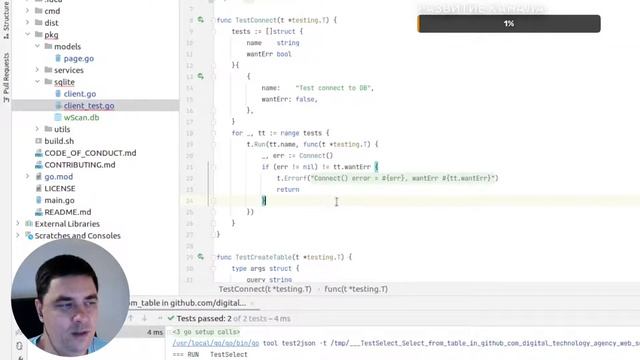
Task: Open the Pull Requests tool window tab
Action: tap(6, 78)
